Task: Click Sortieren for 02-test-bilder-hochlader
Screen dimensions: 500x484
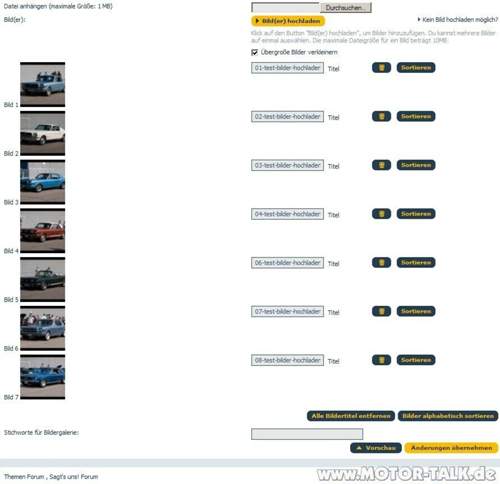Action: pyautogui.click(x=416, y=116)
